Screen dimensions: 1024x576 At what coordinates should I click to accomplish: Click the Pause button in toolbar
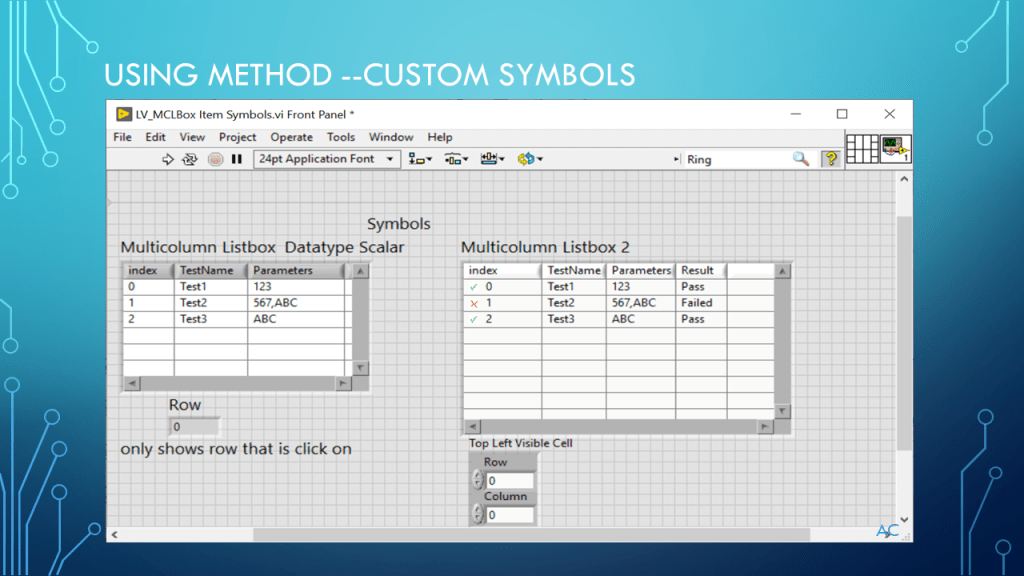tap(237, 159)
